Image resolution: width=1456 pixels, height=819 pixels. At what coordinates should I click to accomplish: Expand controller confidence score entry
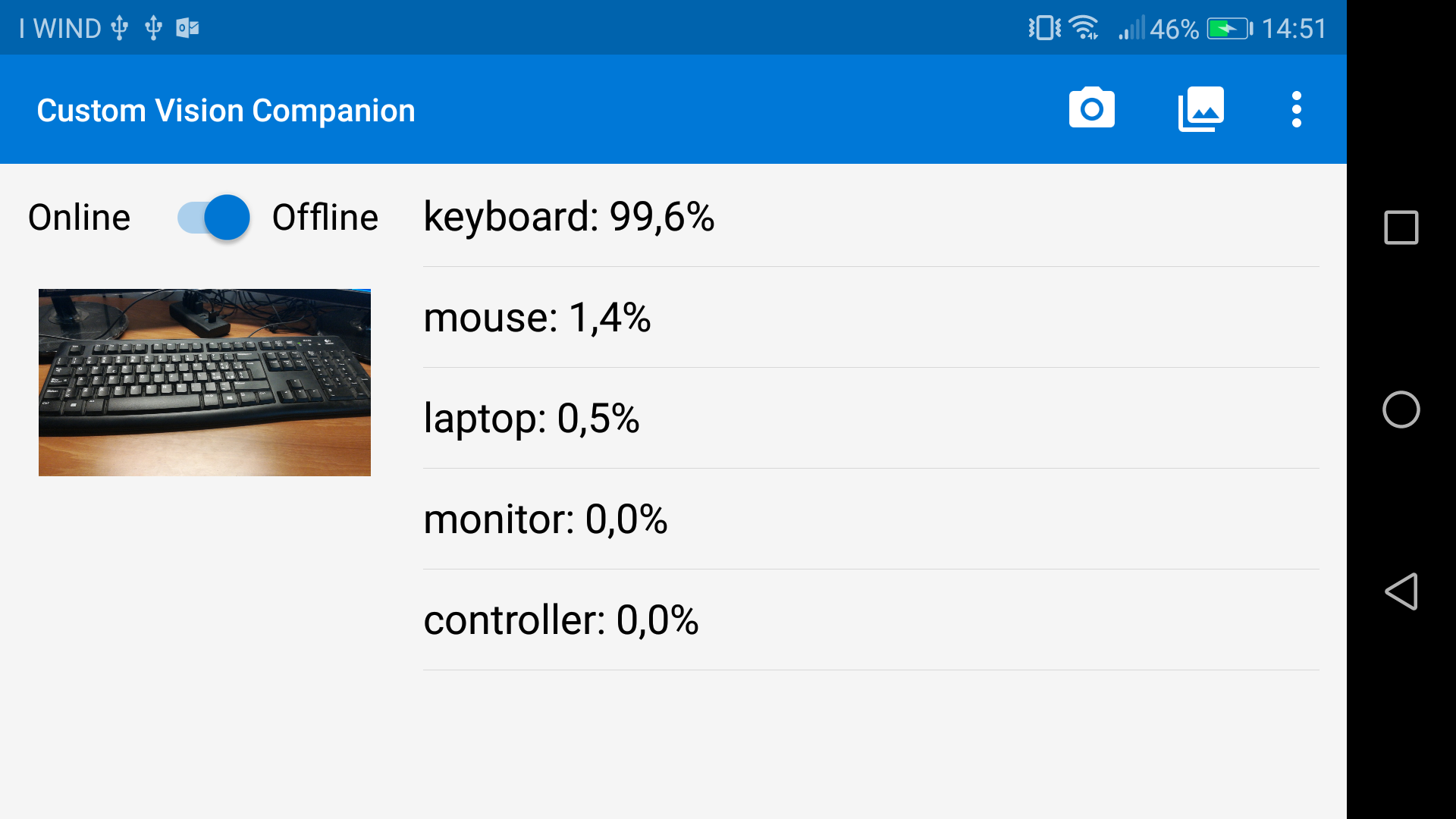(x=870, y=618)
